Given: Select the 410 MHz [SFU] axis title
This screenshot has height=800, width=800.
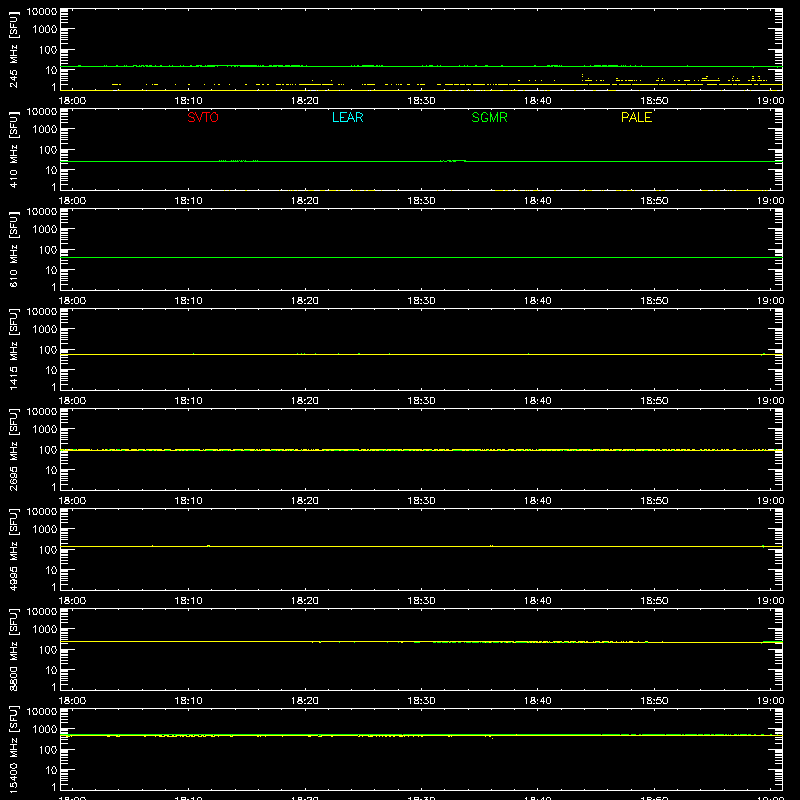Looking at the screenshot, I should (13, 149).
